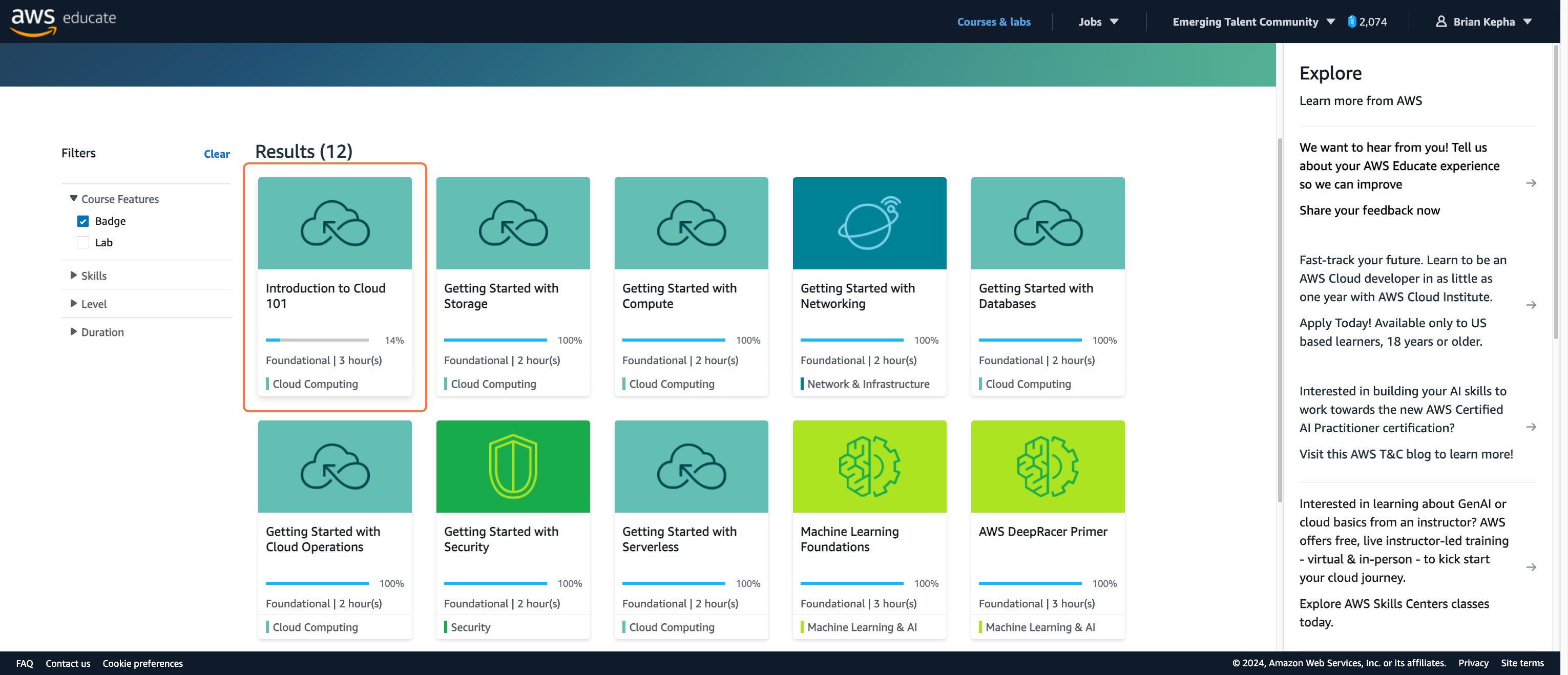
Task: Click Apply Today AWS Cloud Institute text
Action: point(1393,332)
